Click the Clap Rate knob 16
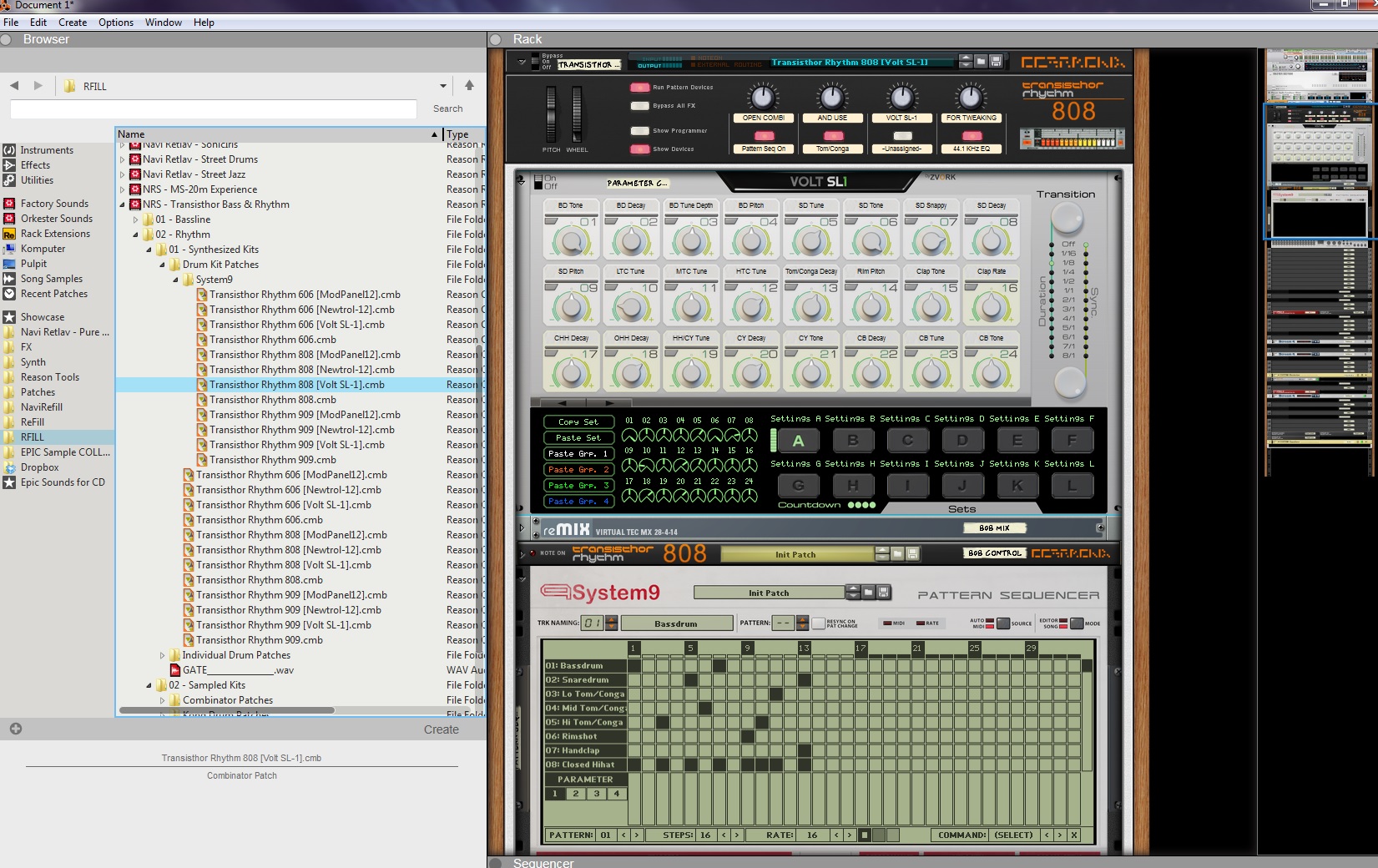This screenshot has height=868, width=1378. [x=991, y=307]
